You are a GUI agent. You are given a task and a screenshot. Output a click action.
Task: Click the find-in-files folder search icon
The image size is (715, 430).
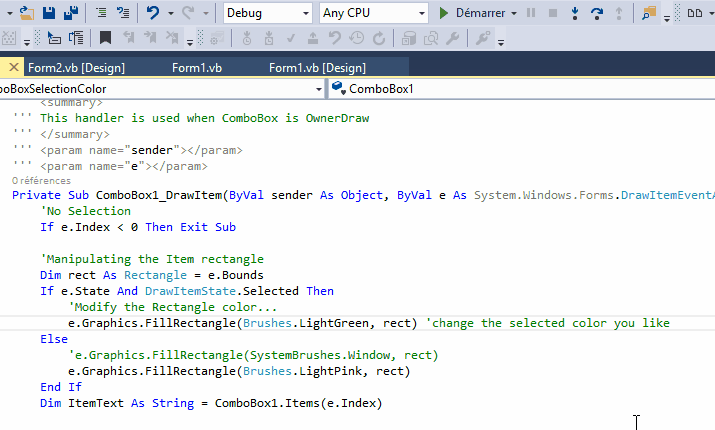pos(649,13)
